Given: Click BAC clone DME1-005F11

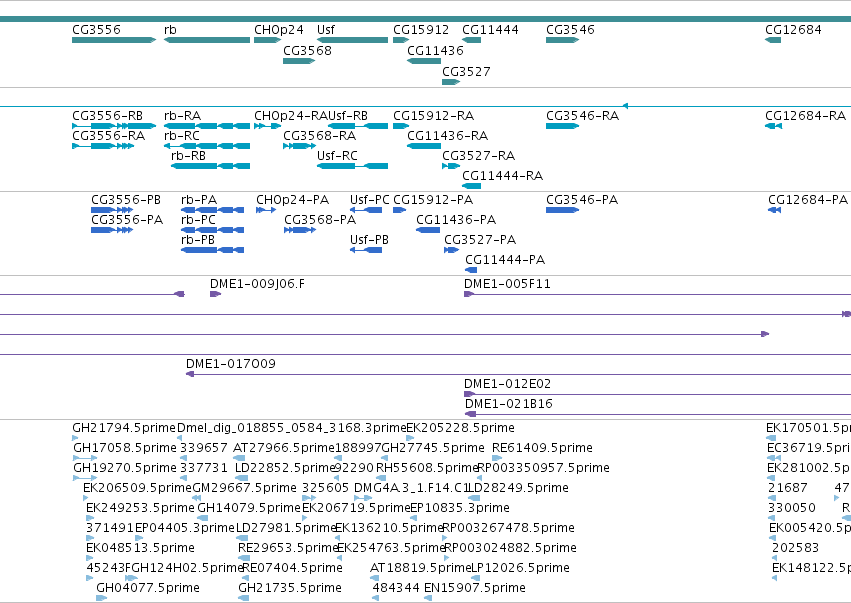Looking at the screenshot, I should 657,294.
